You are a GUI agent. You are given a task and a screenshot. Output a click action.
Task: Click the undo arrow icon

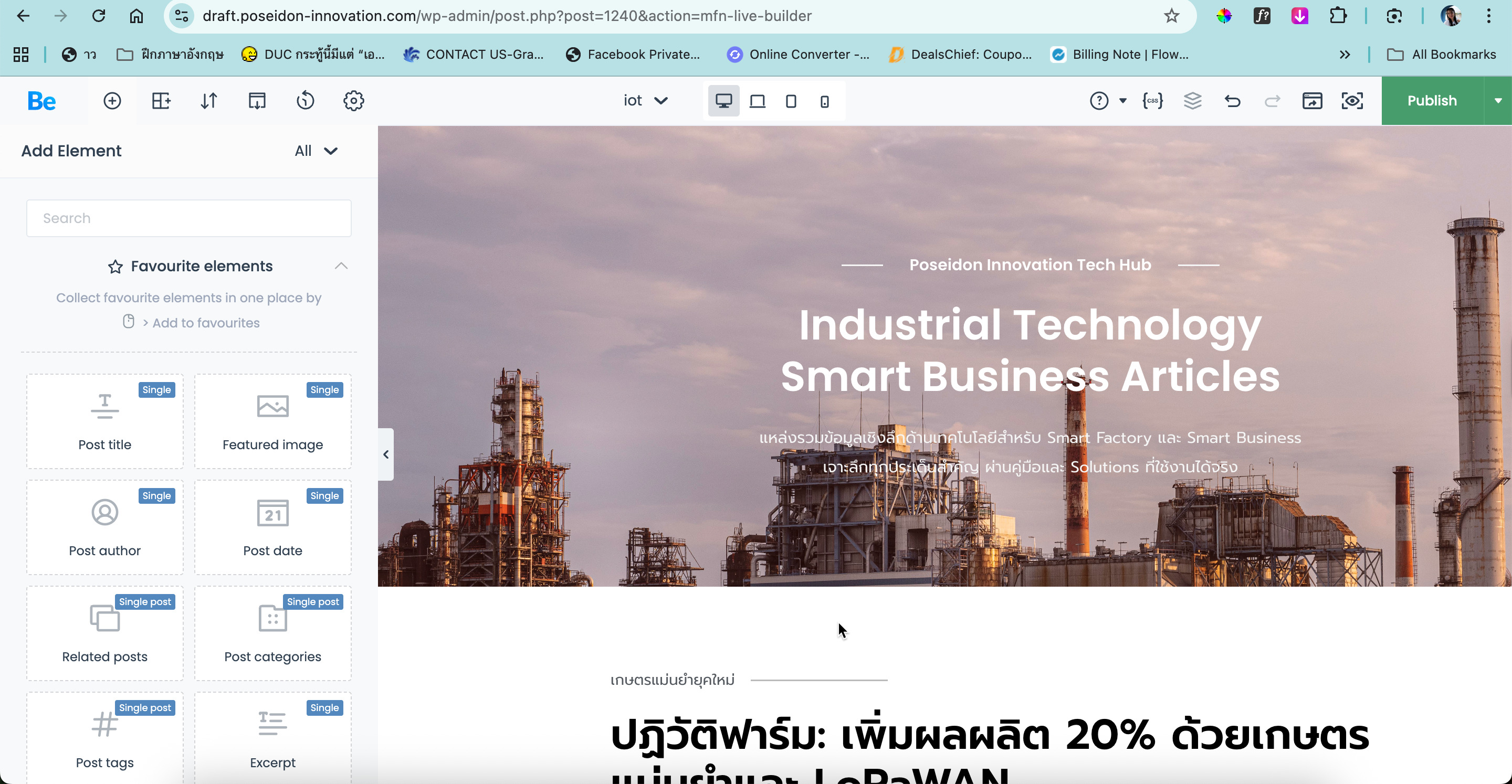(1233, 101)
